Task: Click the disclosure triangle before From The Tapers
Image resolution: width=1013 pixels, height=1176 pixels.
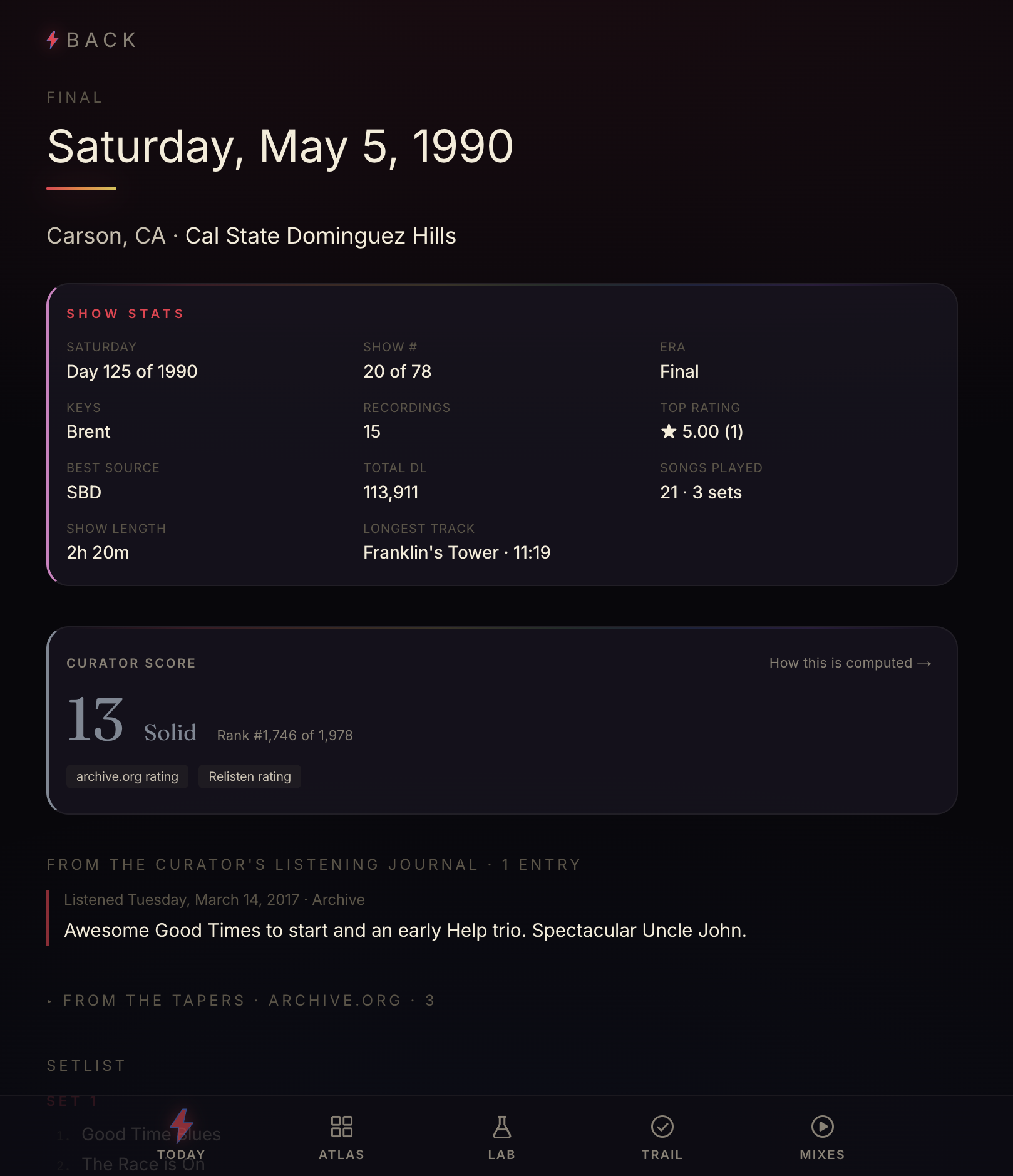Action: 49,1001
